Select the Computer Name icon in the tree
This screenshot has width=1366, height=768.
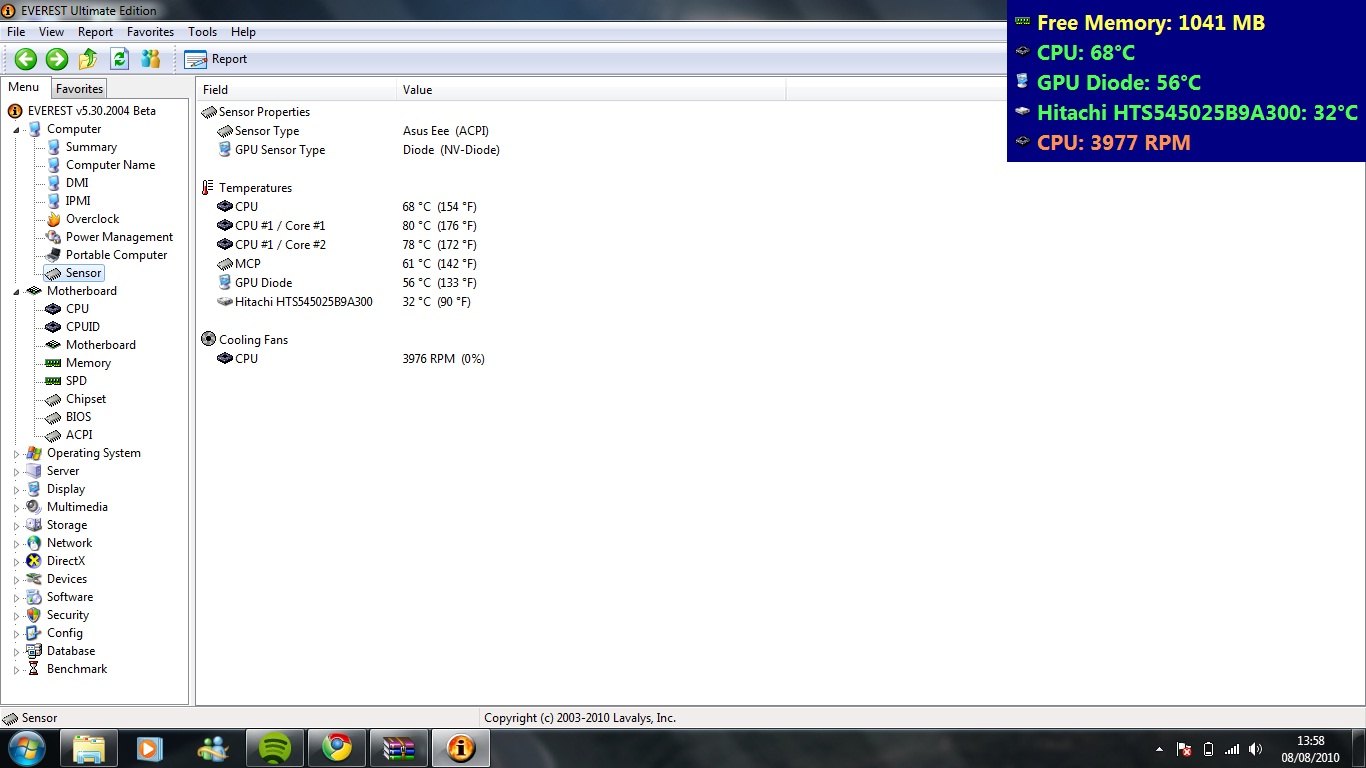[x=53, y=165]
